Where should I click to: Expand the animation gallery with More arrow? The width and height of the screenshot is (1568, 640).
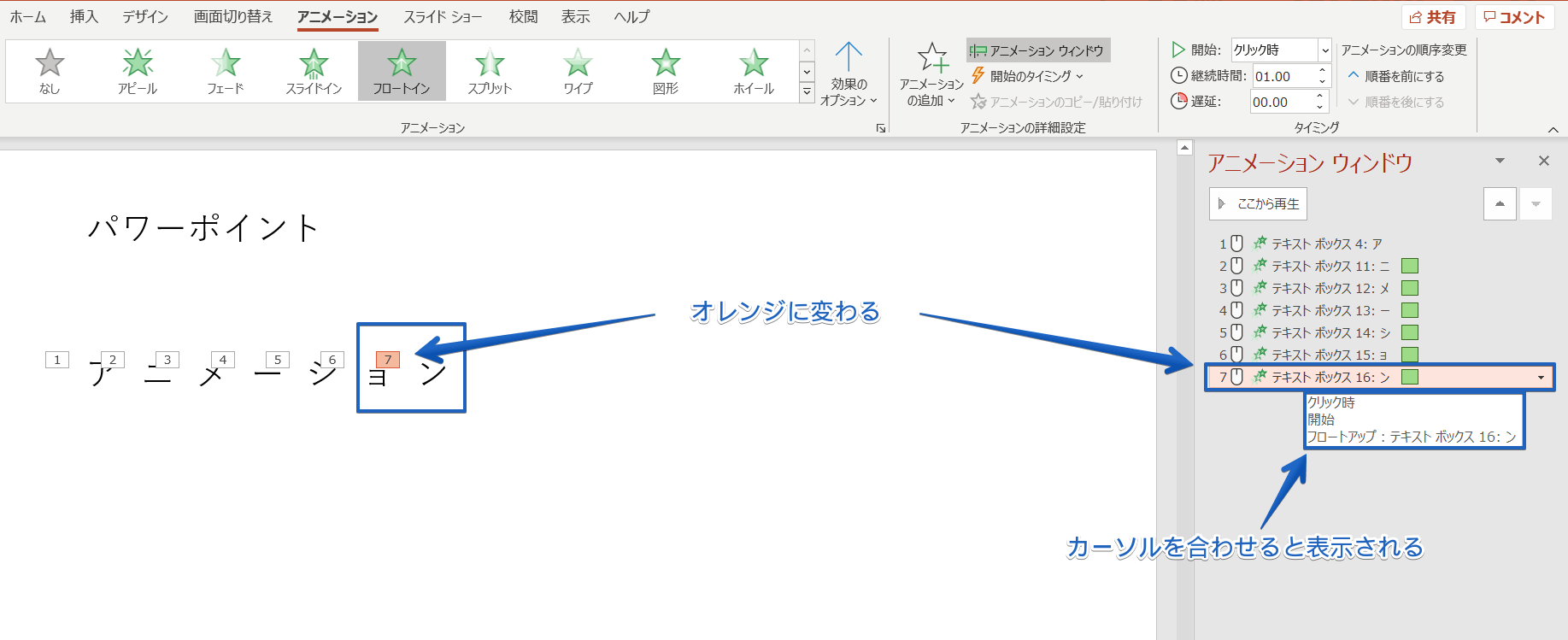[807, 91]
